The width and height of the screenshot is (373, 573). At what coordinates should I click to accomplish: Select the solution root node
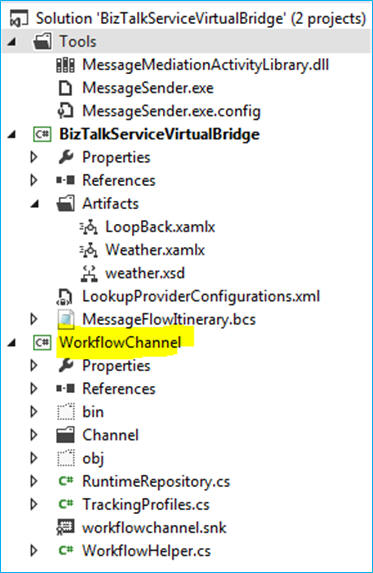(x=201, y=19)
